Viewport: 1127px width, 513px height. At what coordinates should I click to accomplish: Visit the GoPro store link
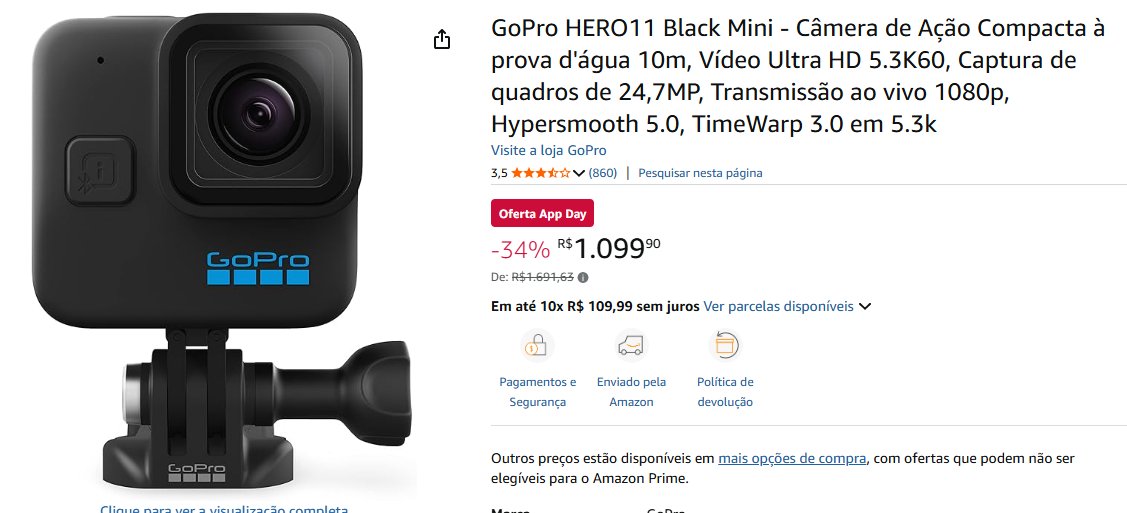(x=548, y=151)
